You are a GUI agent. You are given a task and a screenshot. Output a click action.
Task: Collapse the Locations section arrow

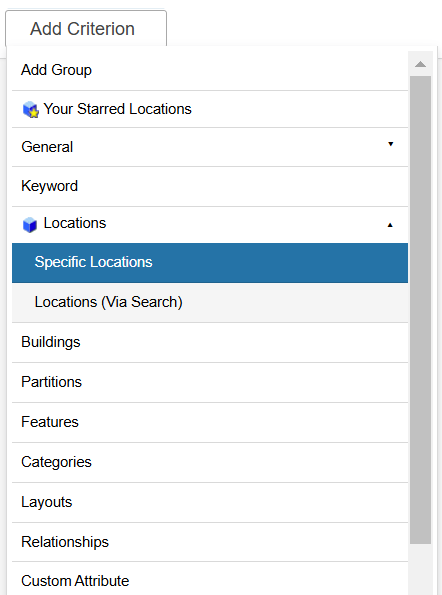pos(390,225)
